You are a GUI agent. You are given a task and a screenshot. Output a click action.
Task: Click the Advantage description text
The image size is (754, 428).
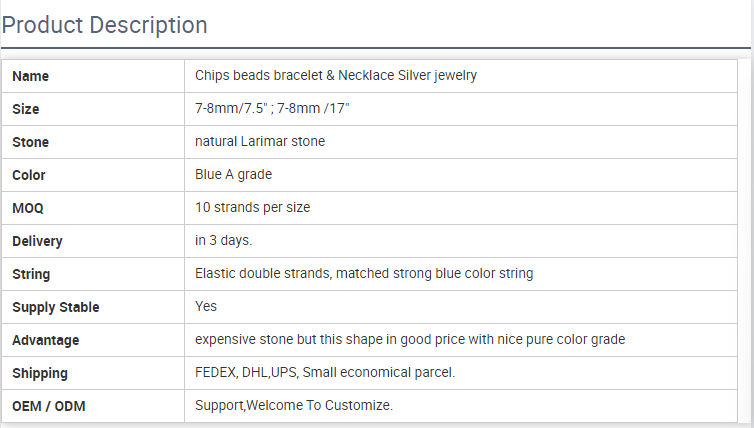[x=410, y=340]
